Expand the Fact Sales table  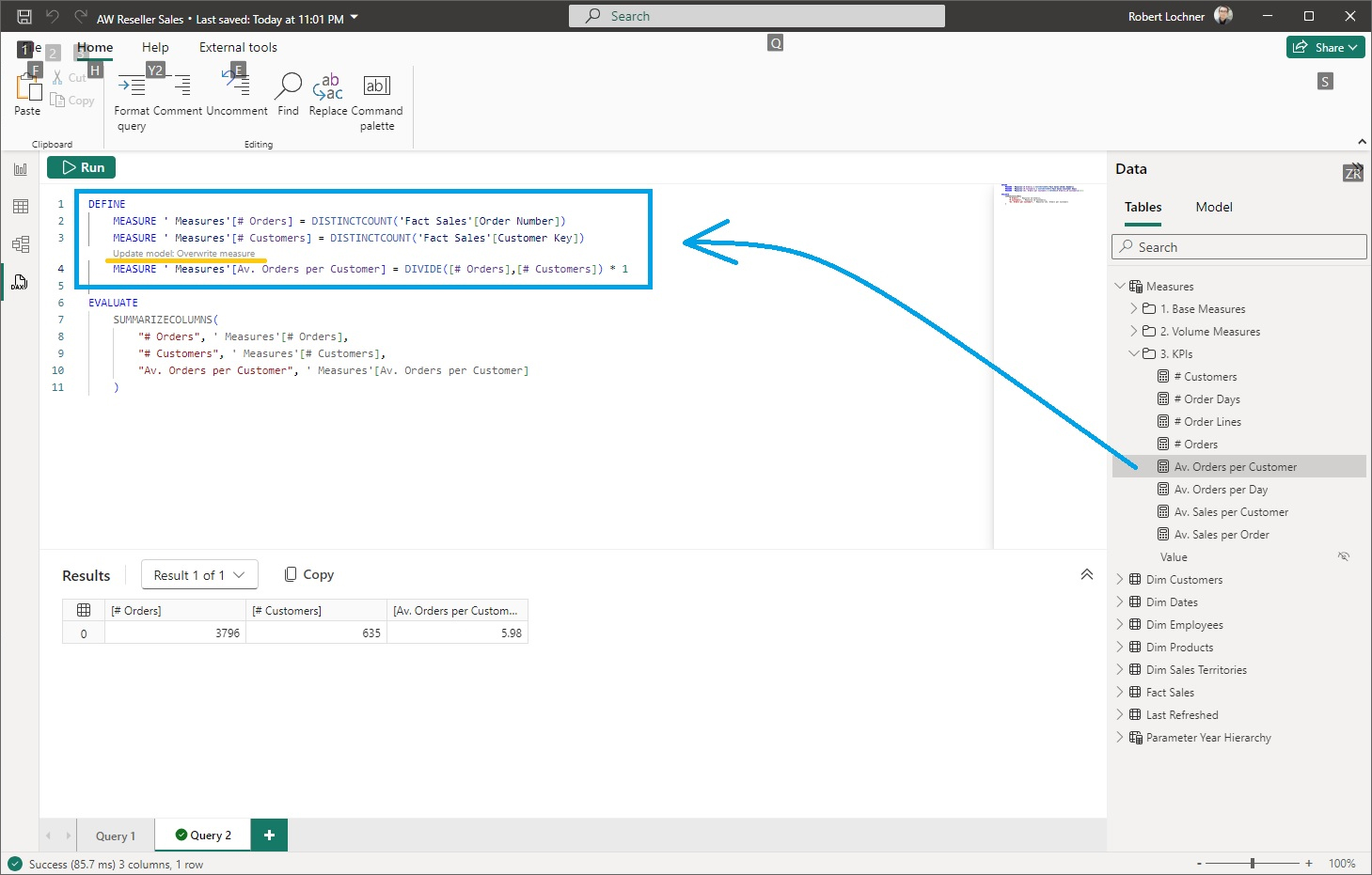tap(1118, 692)
